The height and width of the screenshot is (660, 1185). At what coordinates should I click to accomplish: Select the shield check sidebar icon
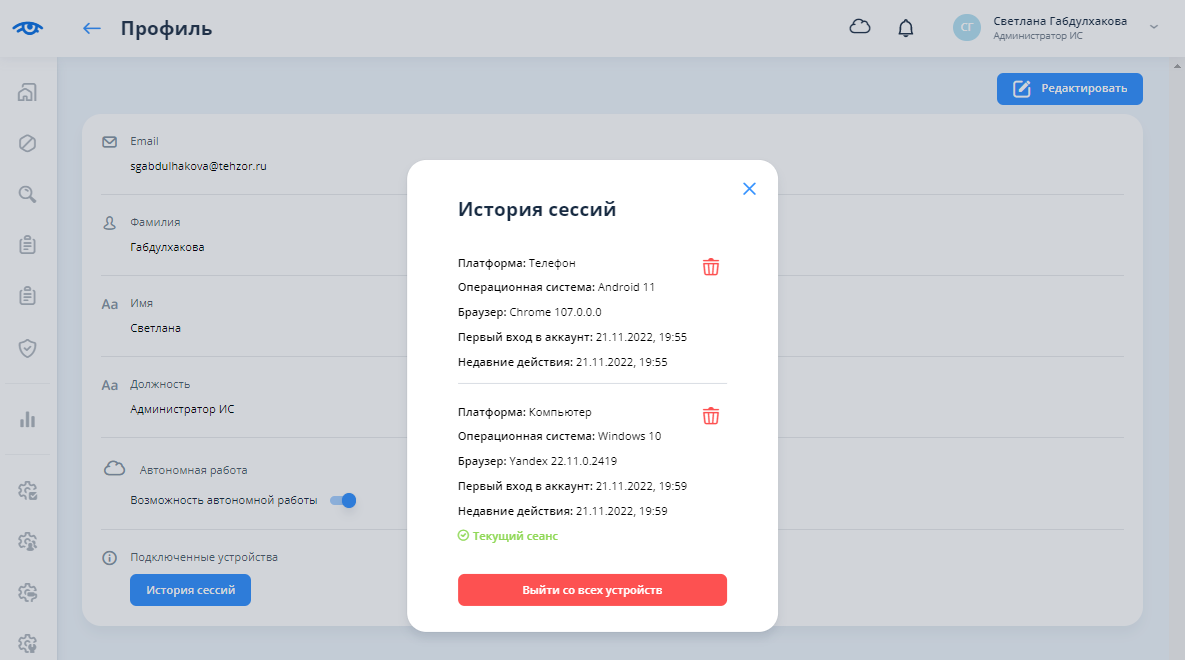tap(28, 348)
